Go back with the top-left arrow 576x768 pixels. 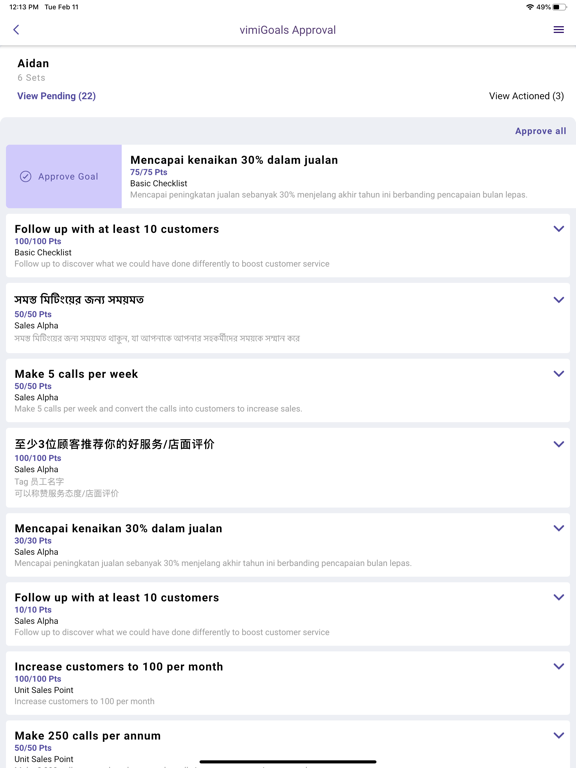(16, 30)
